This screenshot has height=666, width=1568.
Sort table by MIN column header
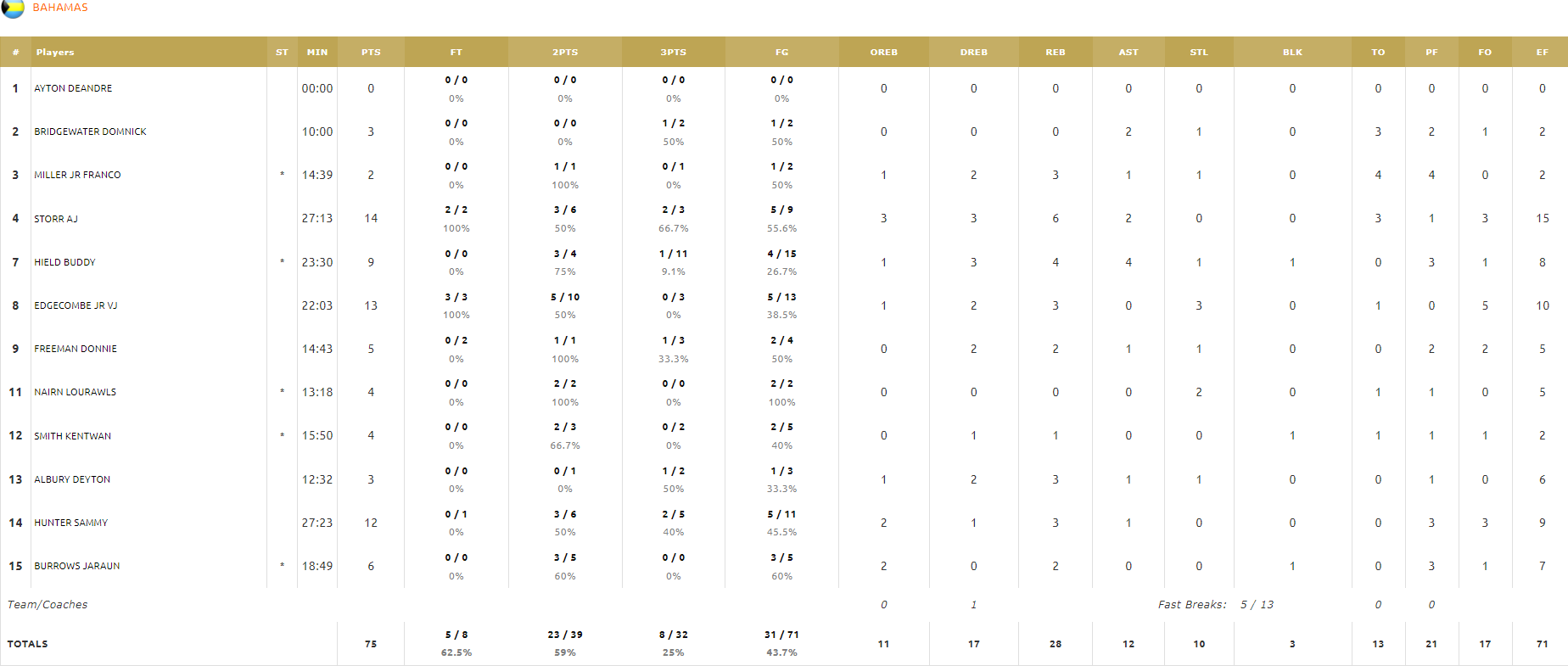click(x=317, y=52)
